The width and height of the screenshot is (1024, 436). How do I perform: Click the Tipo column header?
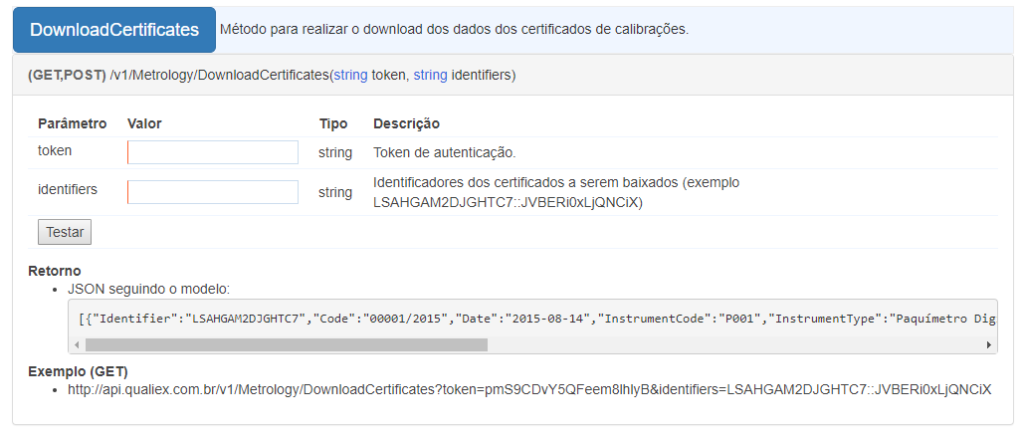(333, 123)
